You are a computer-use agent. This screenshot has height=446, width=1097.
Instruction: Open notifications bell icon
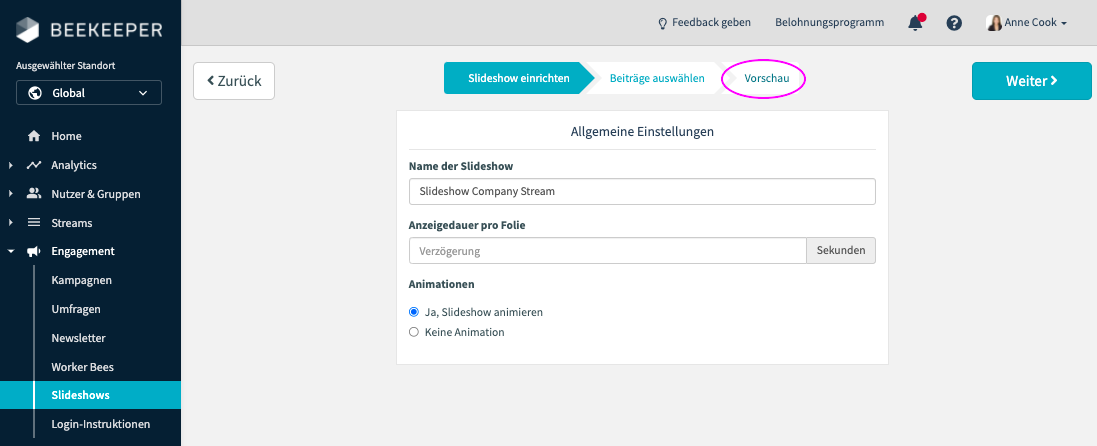(x=914, y=23)
